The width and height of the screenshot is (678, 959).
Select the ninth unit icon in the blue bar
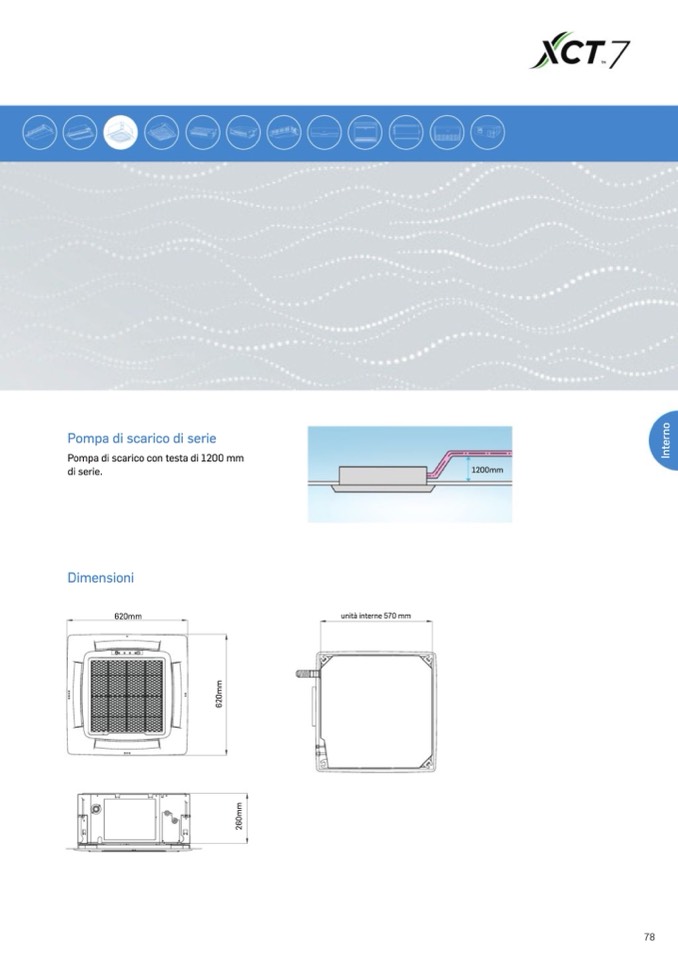coord(365,132)
